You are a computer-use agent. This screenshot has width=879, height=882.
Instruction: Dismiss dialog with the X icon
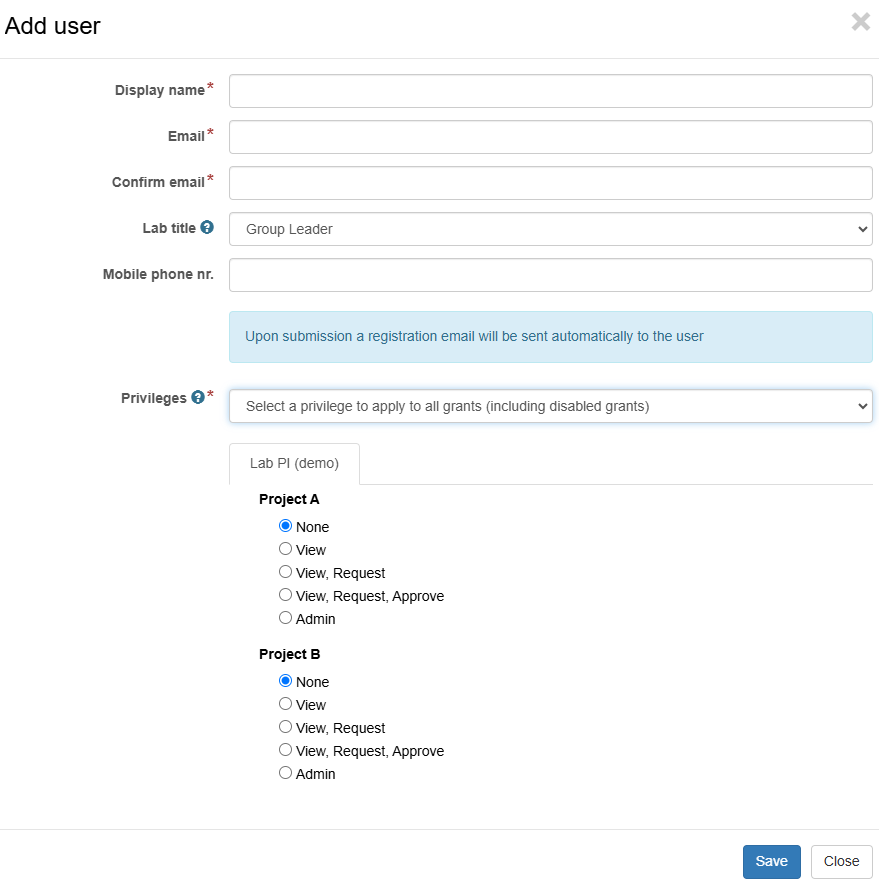point(860,22)
